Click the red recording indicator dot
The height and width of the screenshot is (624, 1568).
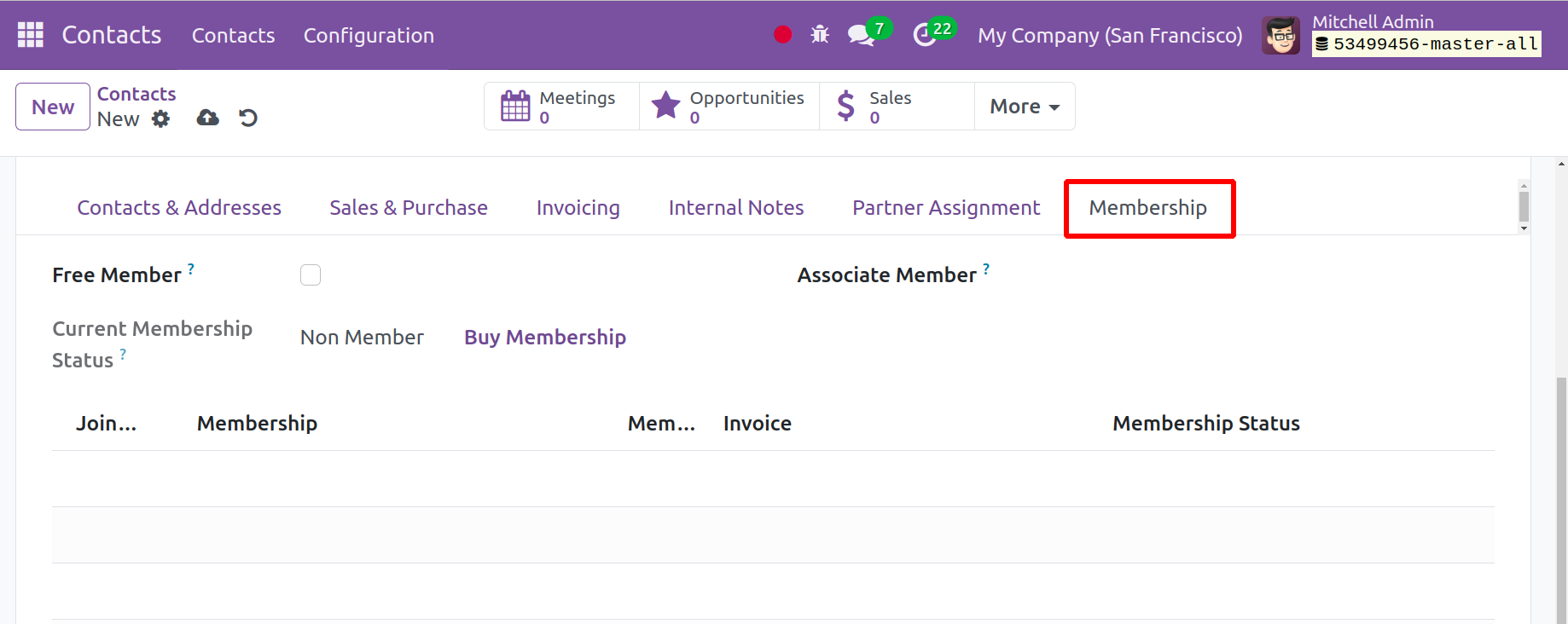point(782,35)
